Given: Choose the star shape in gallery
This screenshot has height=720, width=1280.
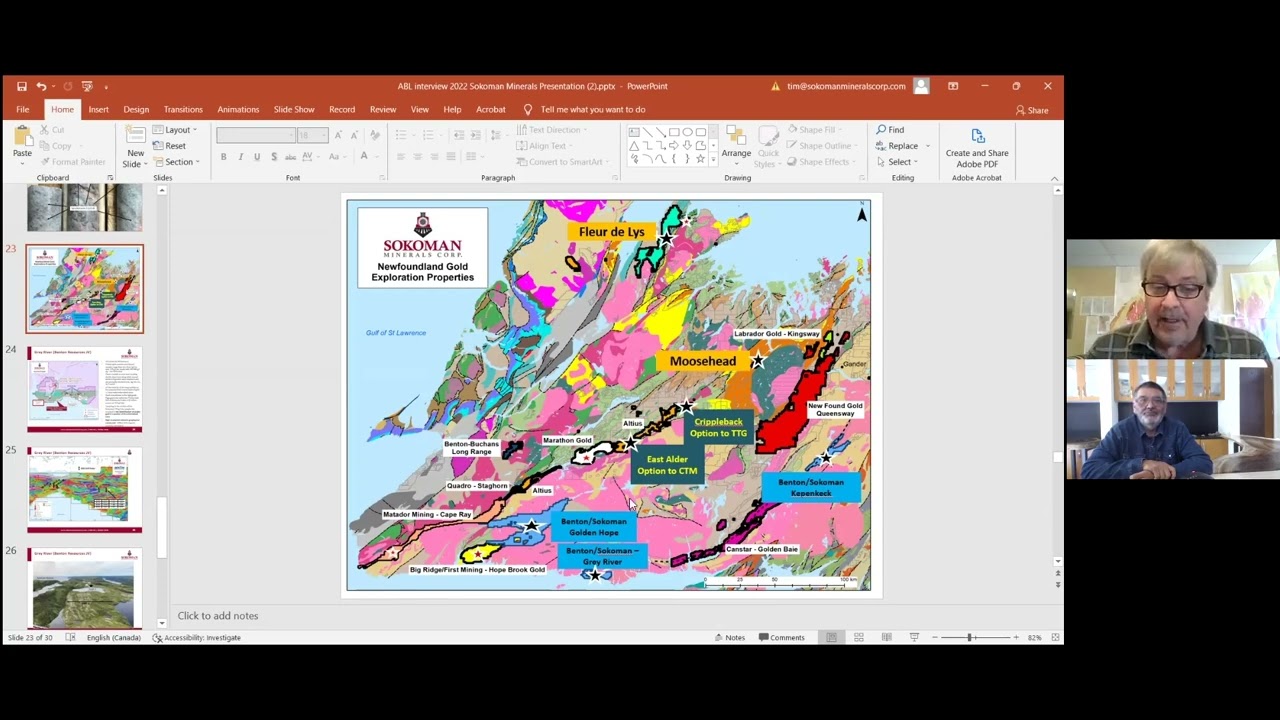Looking at the screenshot, I should pos(700,159).
